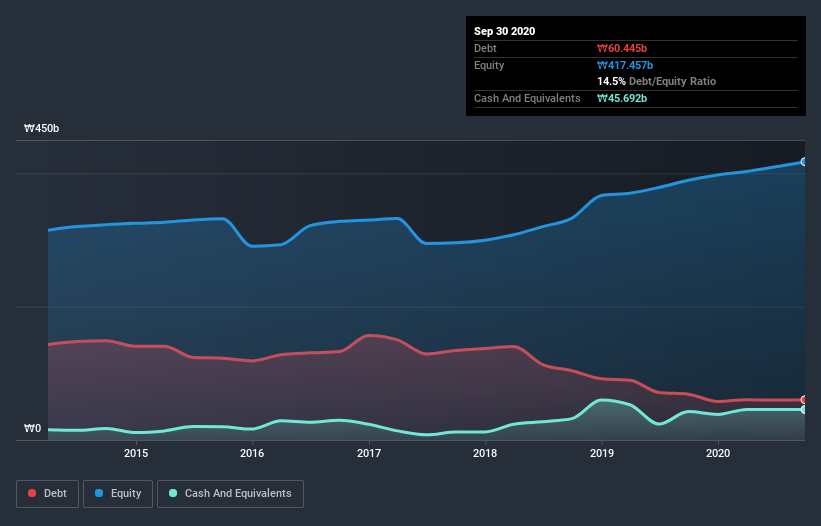This screenshot has width=821, height=526.
Task: Click the 2016 x-axis label
Action: (x=252, y=453)
